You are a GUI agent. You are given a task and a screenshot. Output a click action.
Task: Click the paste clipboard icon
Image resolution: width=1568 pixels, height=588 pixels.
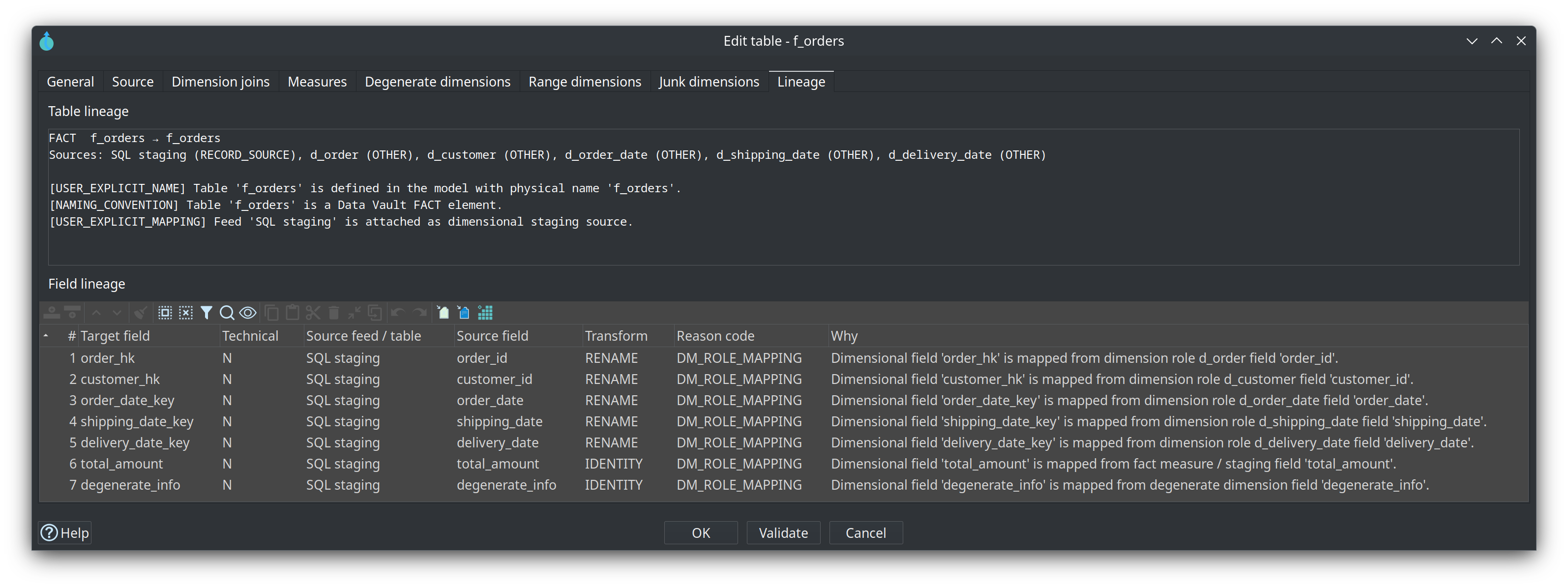[292, 313]
